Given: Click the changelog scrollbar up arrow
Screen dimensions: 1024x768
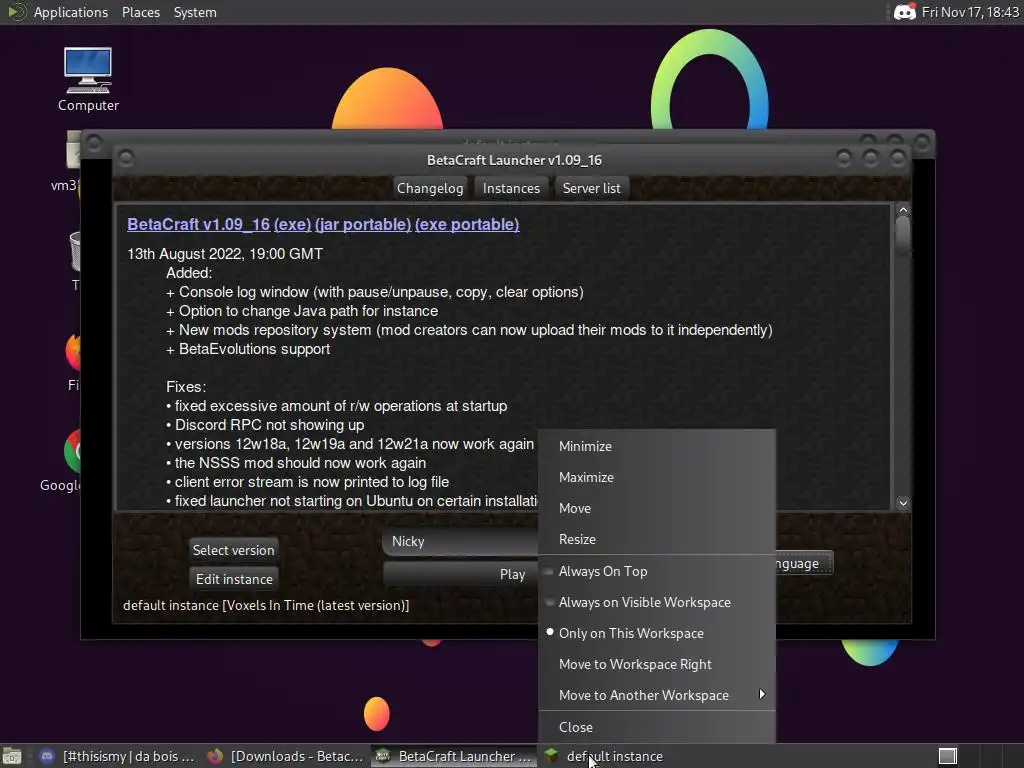Looking at the screenshot, I should coord(903,210).
